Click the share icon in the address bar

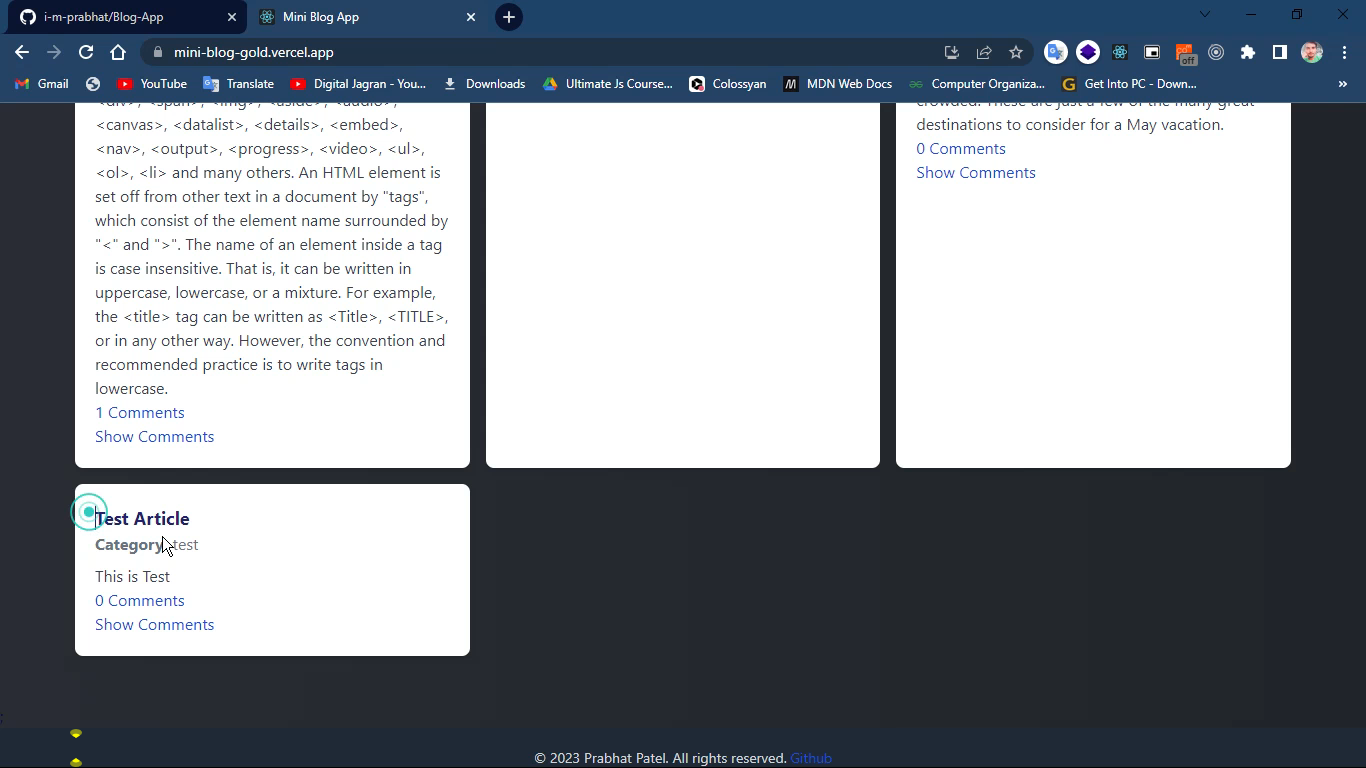click(984, 52)
